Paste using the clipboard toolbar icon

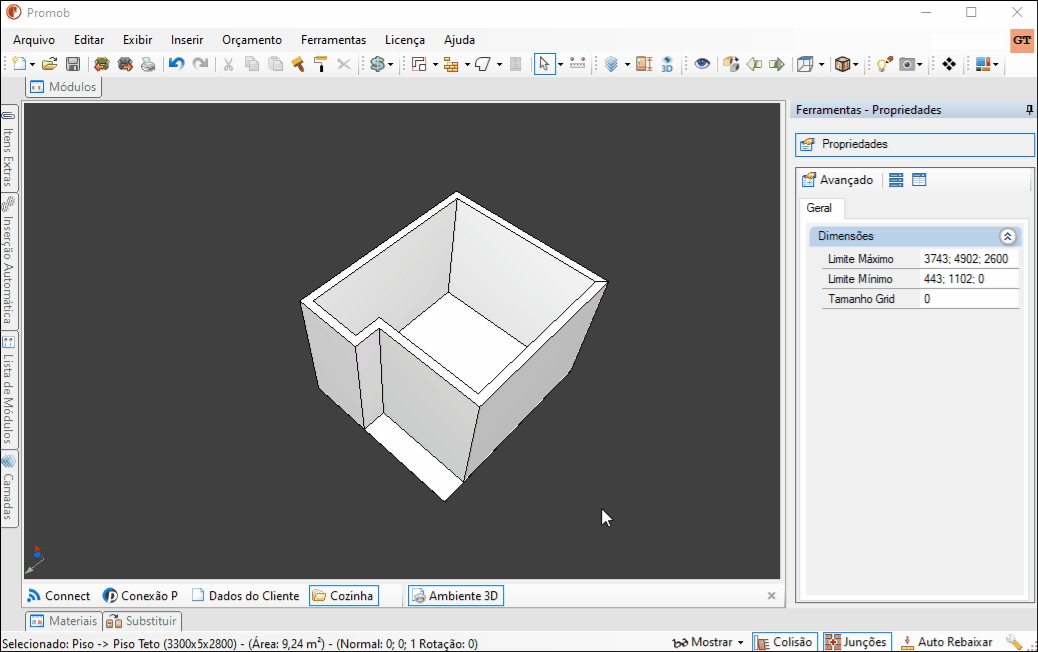[x=275, y=64]
